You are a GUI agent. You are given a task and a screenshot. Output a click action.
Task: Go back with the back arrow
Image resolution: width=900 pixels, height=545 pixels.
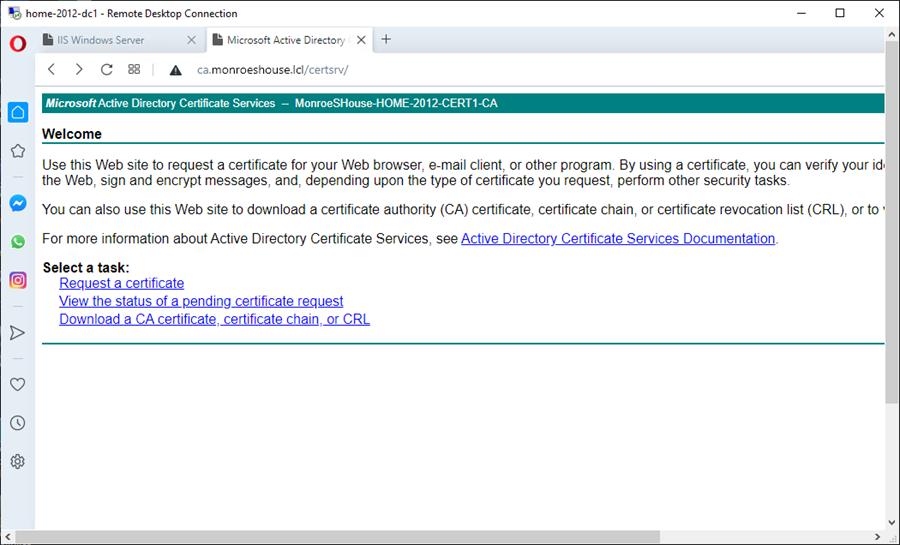click(52, 69)
